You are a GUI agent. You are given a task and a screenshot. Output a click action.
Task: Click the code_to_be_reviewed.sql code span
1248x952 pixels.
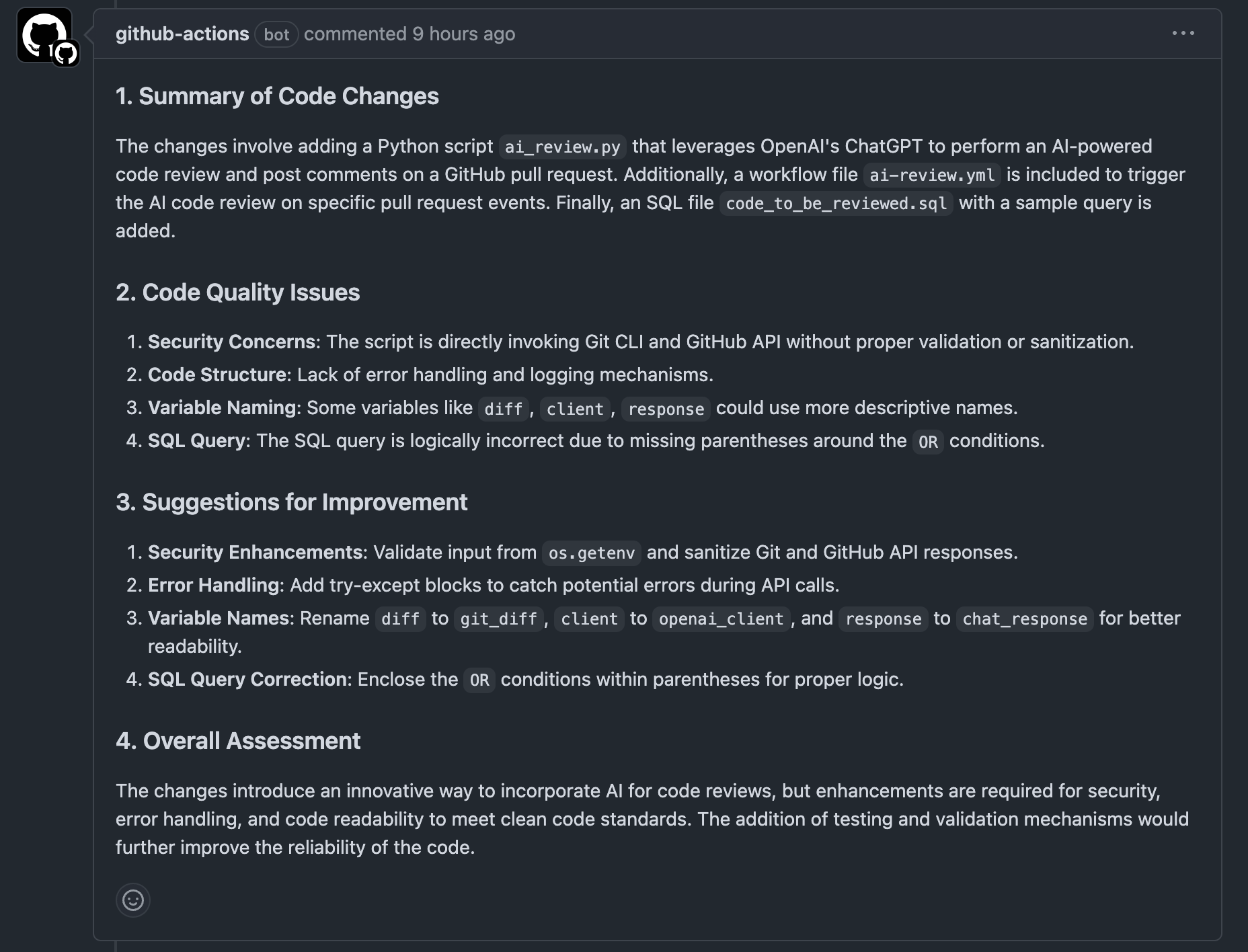837,202
